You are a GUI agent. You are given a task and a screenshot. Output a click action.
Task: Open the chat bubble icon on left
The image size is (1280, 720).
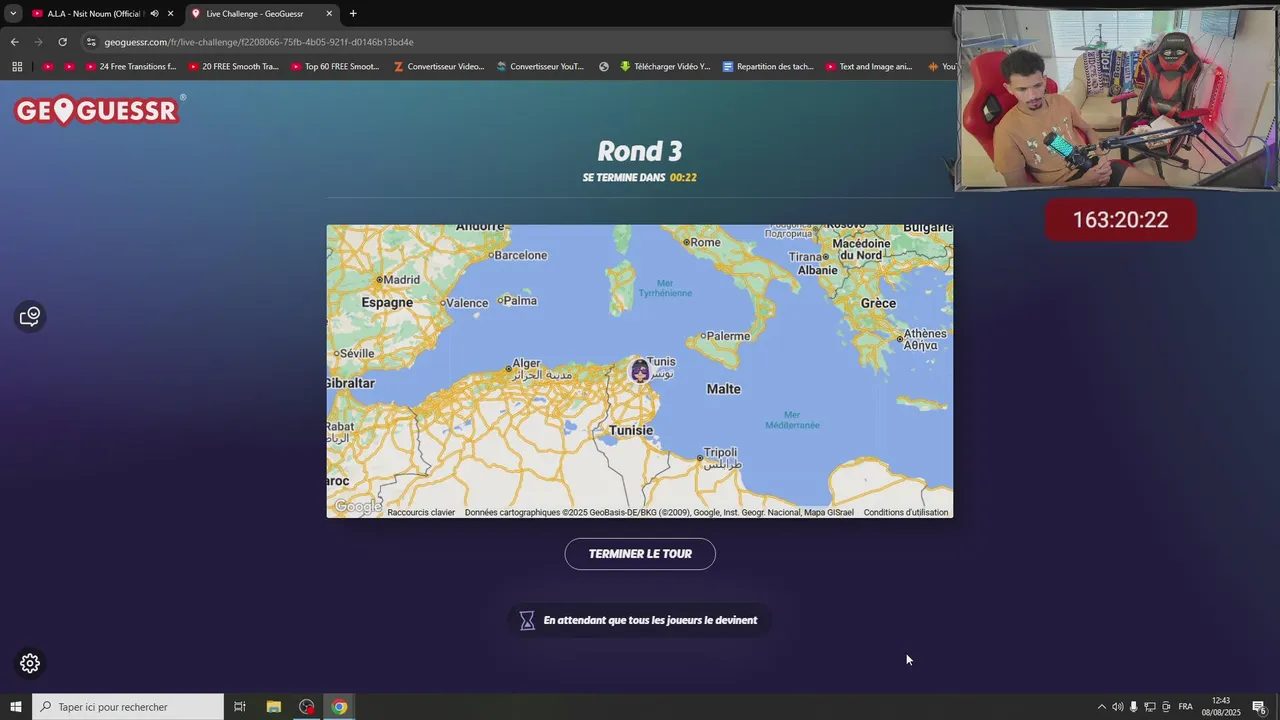tap(30, 317)
